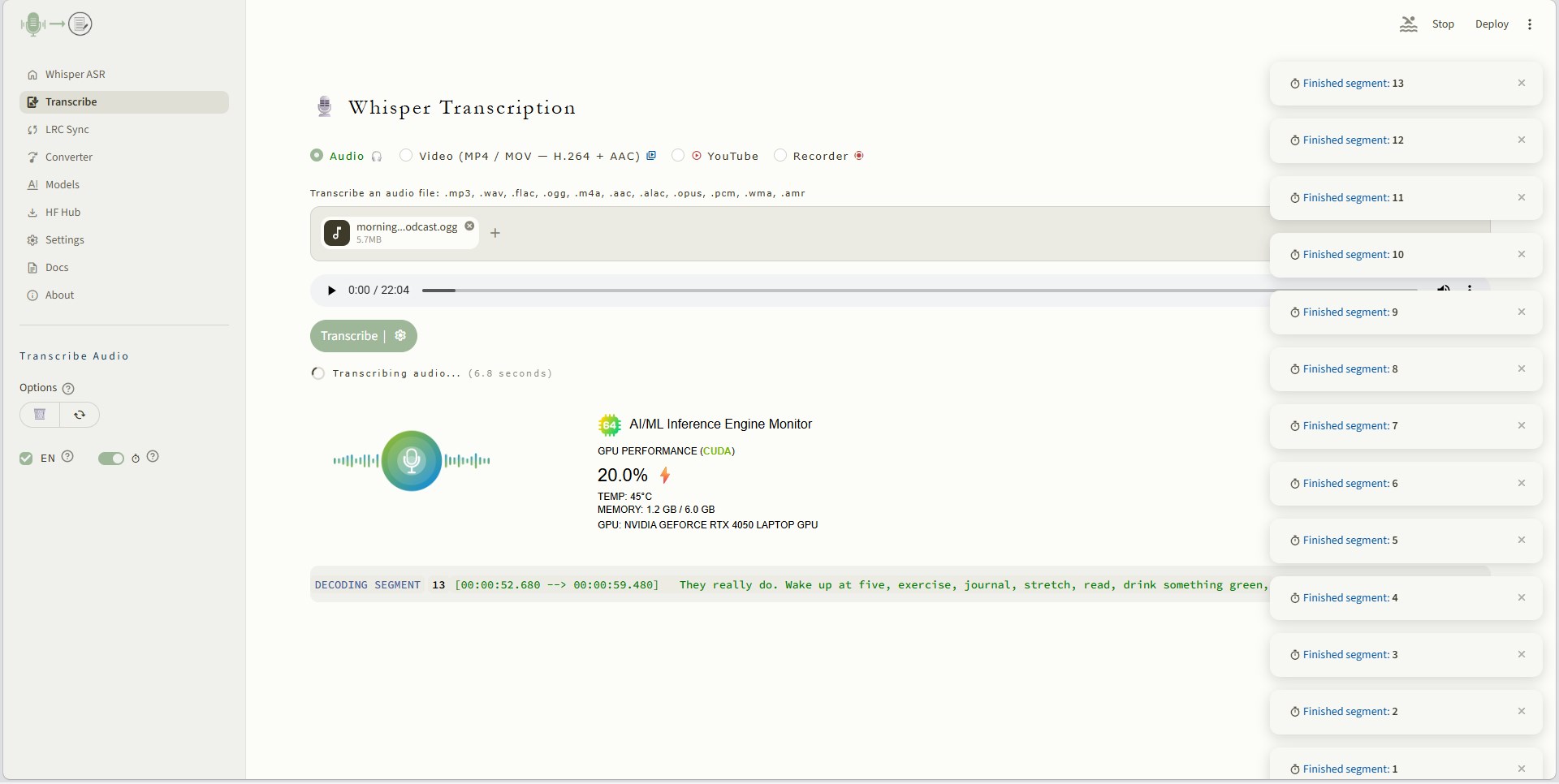Toggle the timer switch
Image resolution: width=1559 pixels, height=784 pixels.
(110, 459)
